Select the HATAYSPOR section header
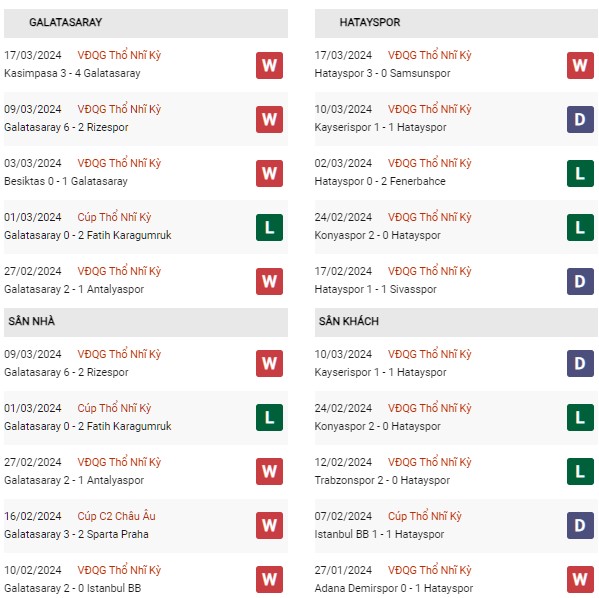Screen dimensions: 599x598 pos(456,23)
